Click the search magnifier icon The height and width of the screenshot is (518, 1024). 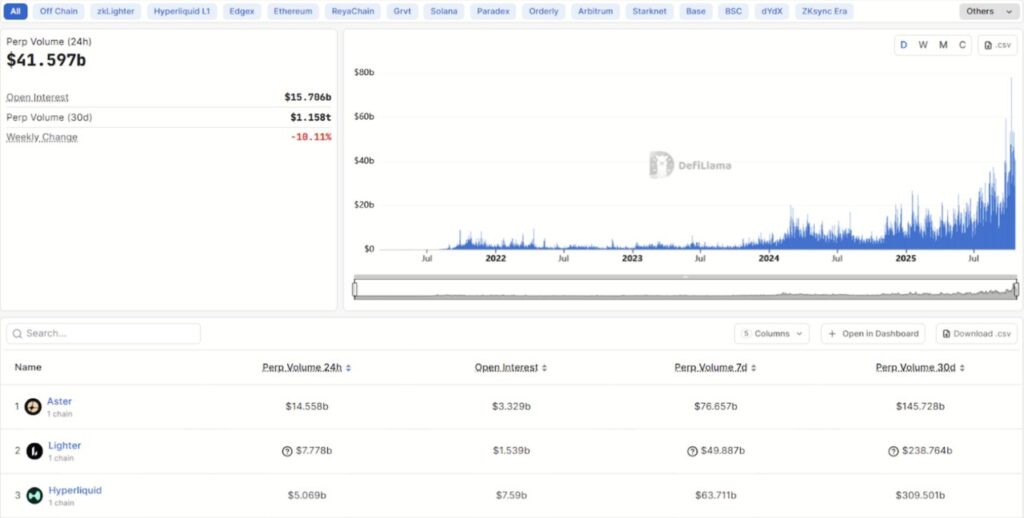(x=18, y=333)
